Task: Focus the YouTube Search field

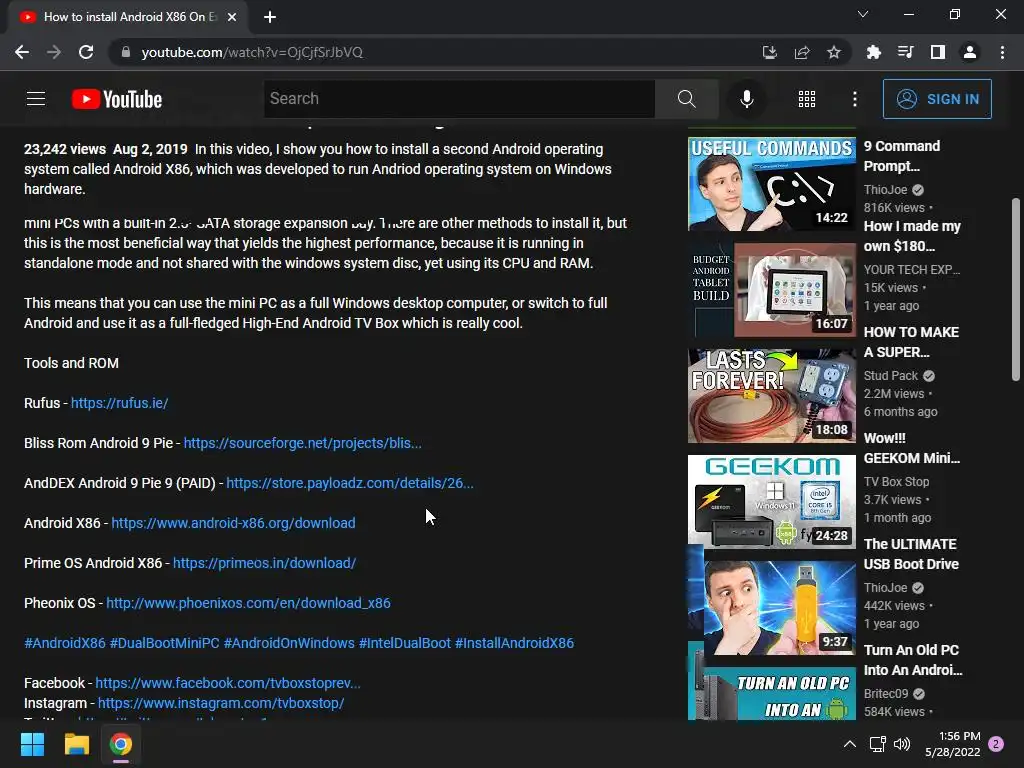Action: (x=459, y=99)
